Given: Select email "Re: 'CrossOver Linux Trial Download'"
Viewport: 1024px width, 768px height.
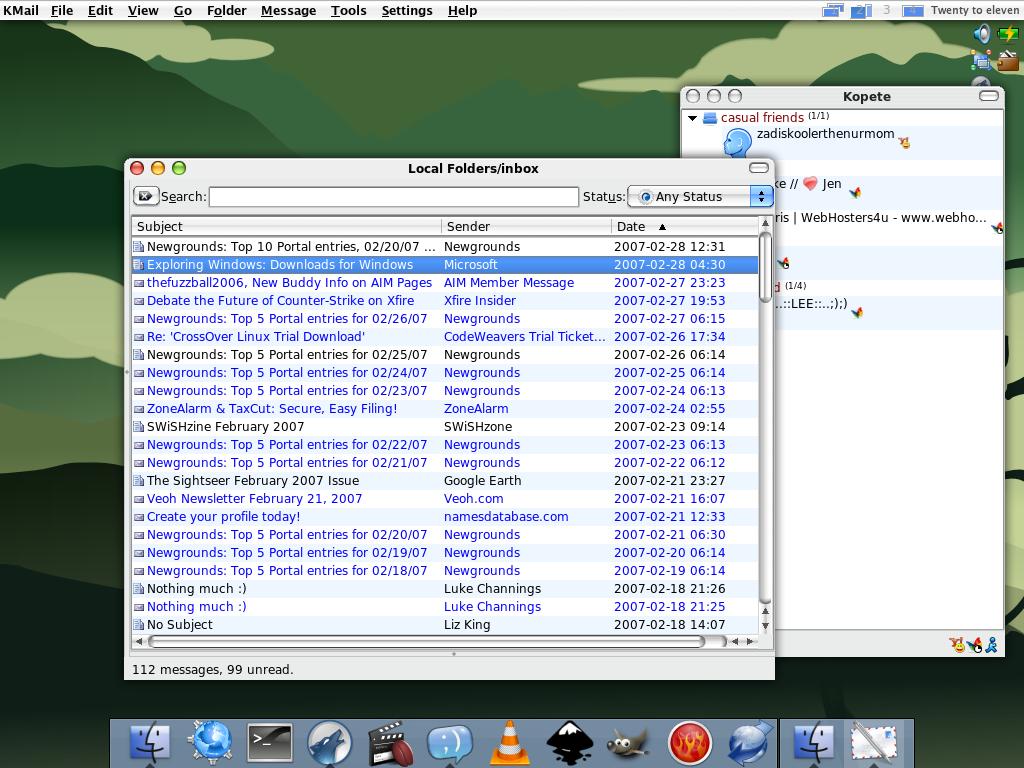Looking at the screenshot, I should (445, 336).
